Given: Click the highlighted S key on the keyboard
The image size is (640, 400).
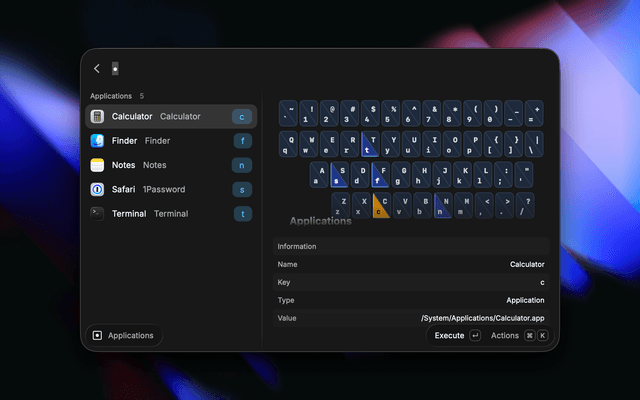Looking at the screenshot, I should pos(339,175).
